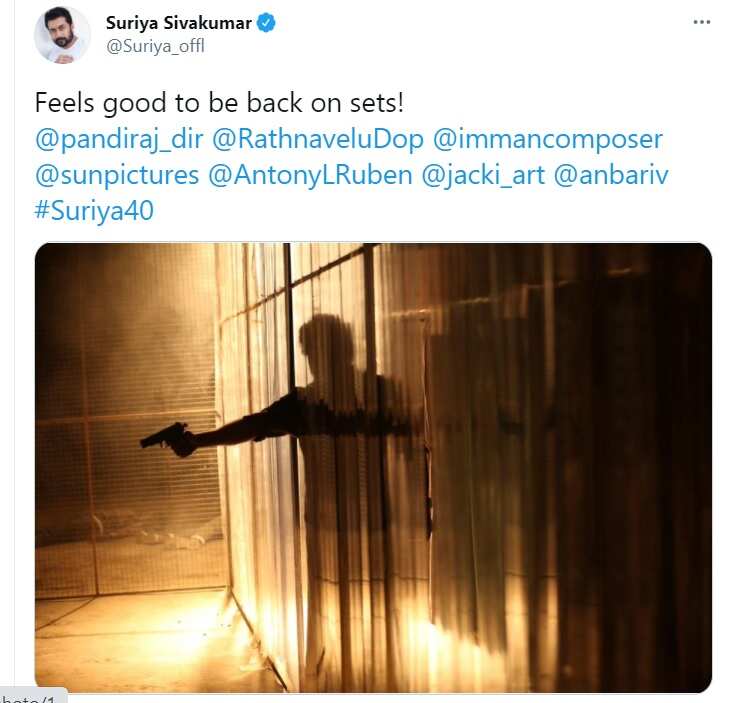Follow the @AntonyLRuben mention link

point(310,175)
